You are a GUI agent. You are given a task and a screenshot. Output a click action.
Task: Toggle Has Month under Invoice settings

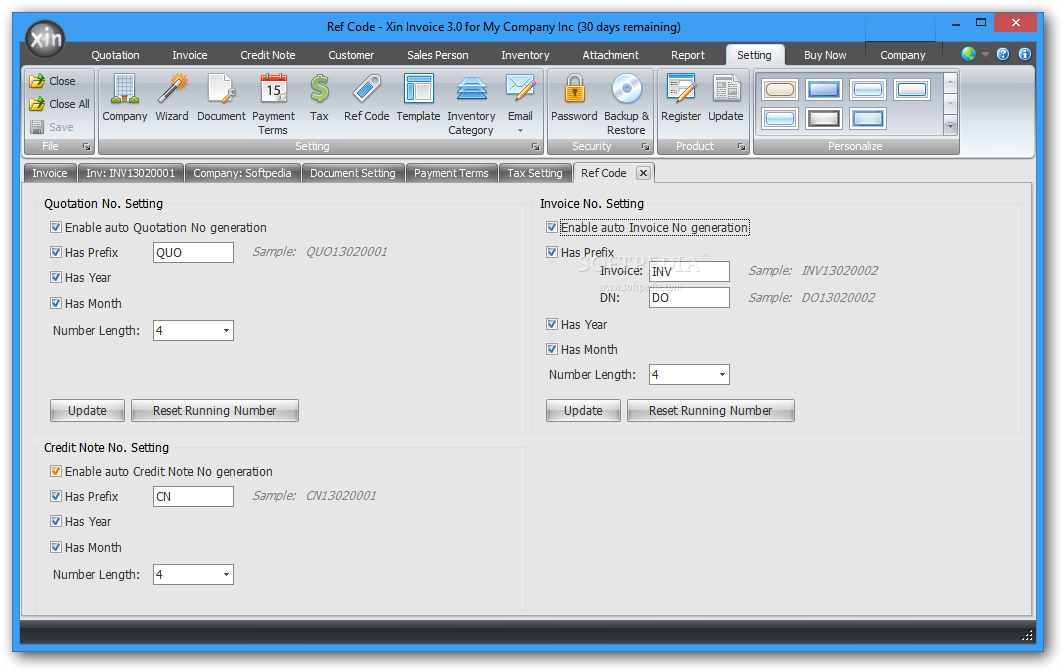pos(552,350)
